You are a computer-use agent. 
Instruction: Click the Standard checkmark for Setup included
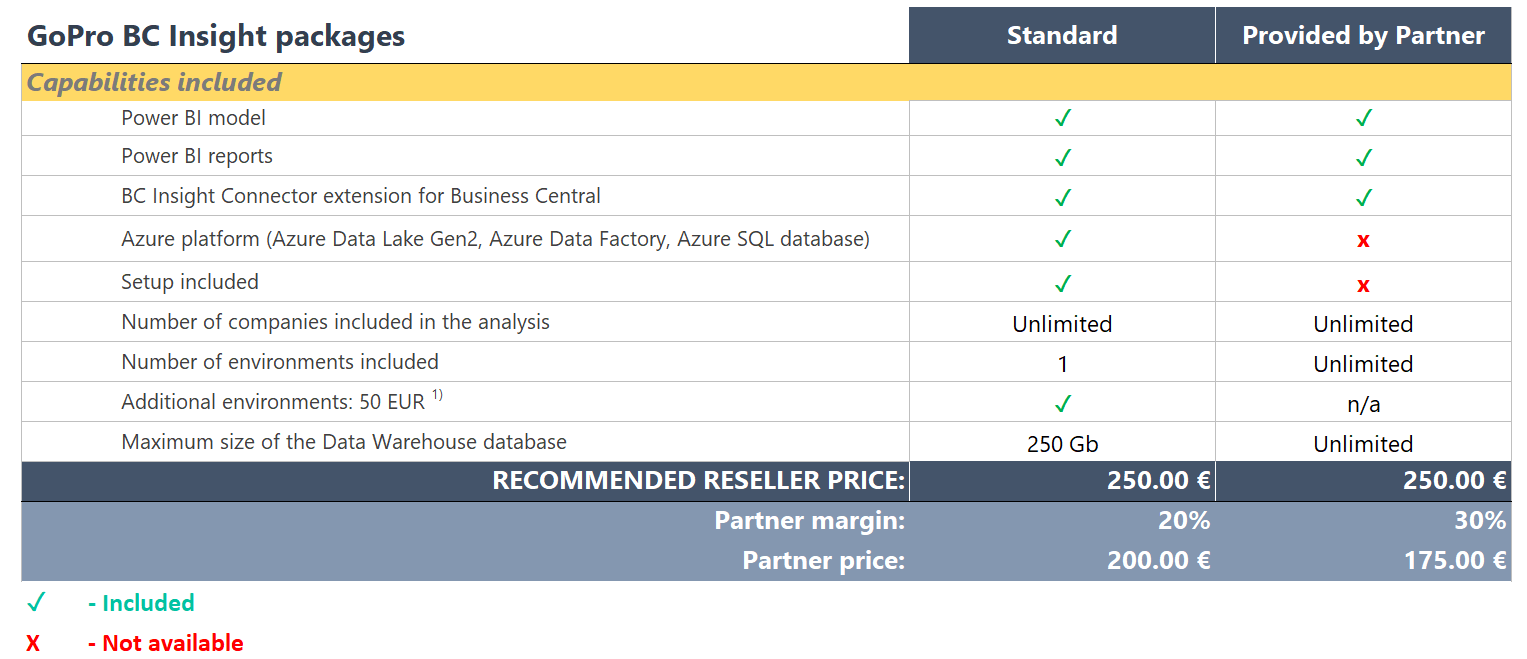pyautogui.click(x=1062, y=283)
